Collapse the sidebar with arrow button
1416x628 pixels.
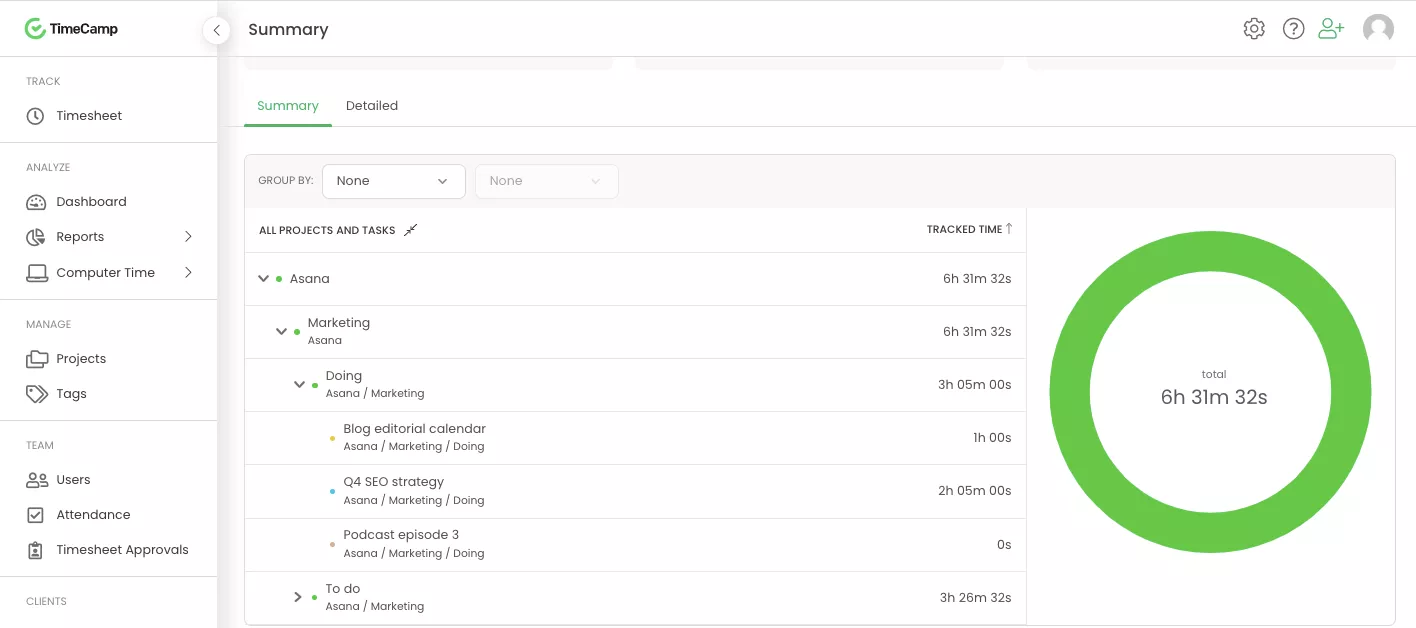216,30
